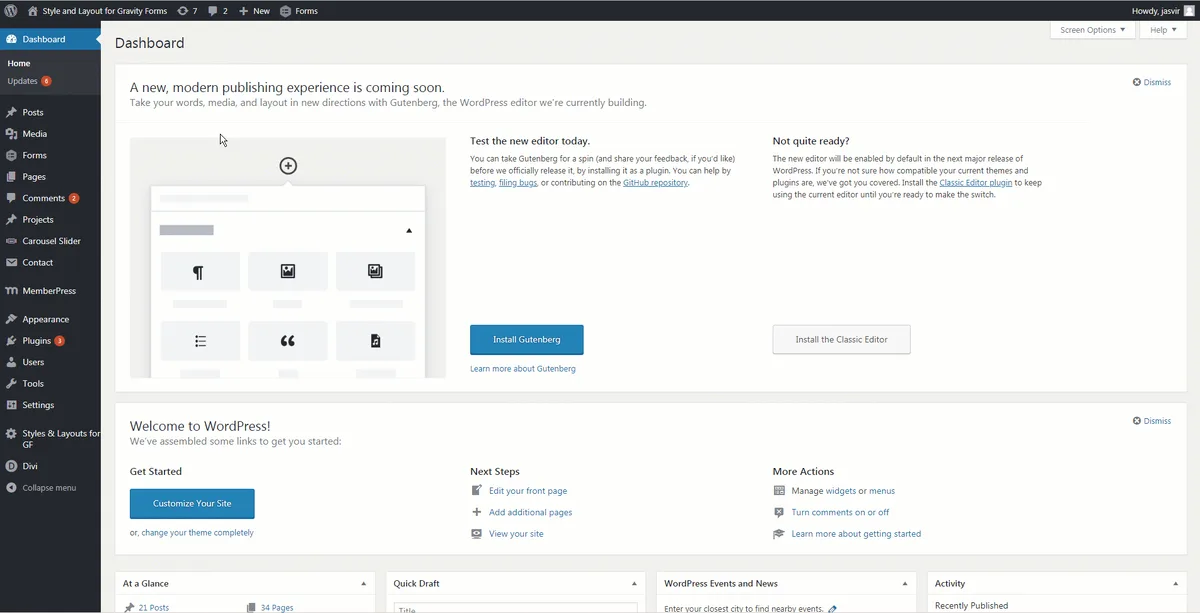This screenshot has height=613, width=1200.
Task: Click the menus link under More Actions
Action: pyautogui.click(x=882, y=491)
